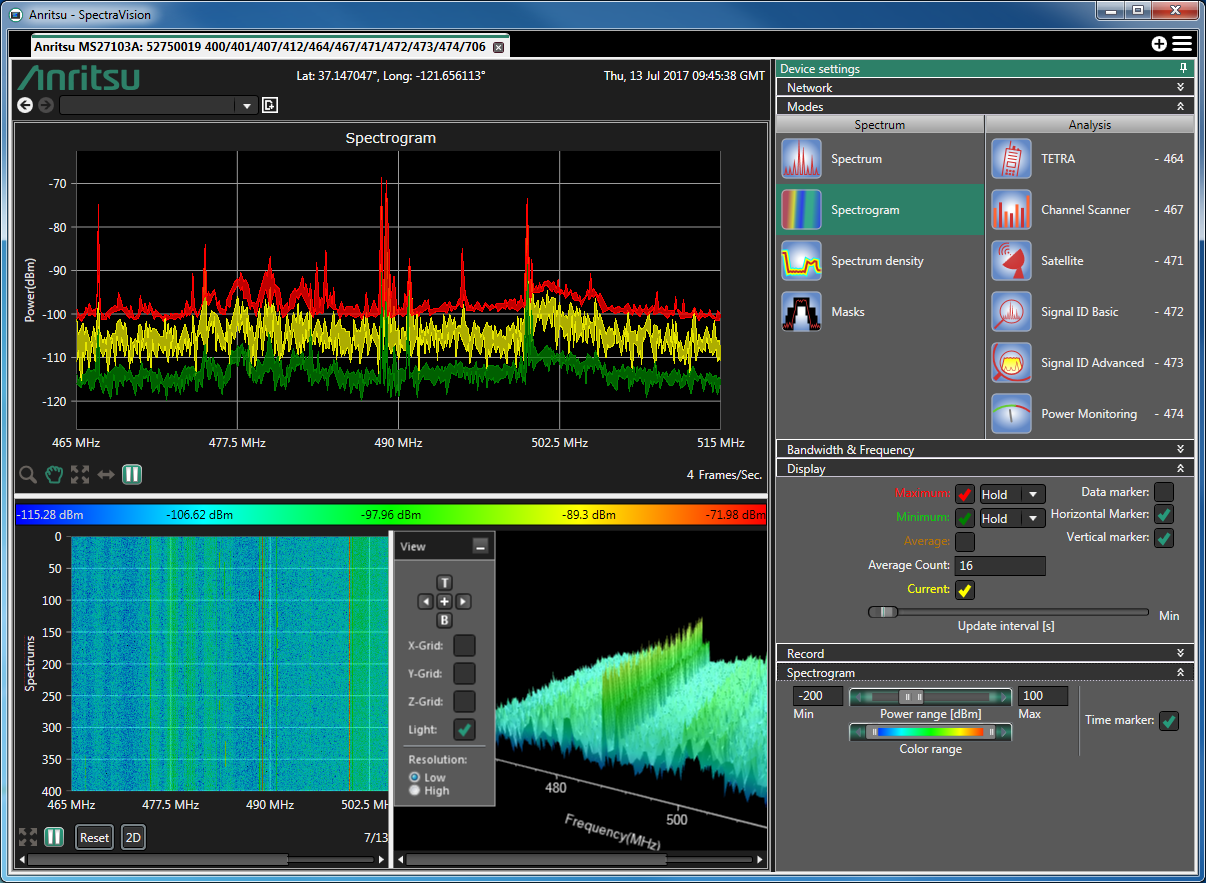Viewport: 1206px width, 883px height.
Task: Expand the Bandwidth & Frequency section
Action: [984, 450]
